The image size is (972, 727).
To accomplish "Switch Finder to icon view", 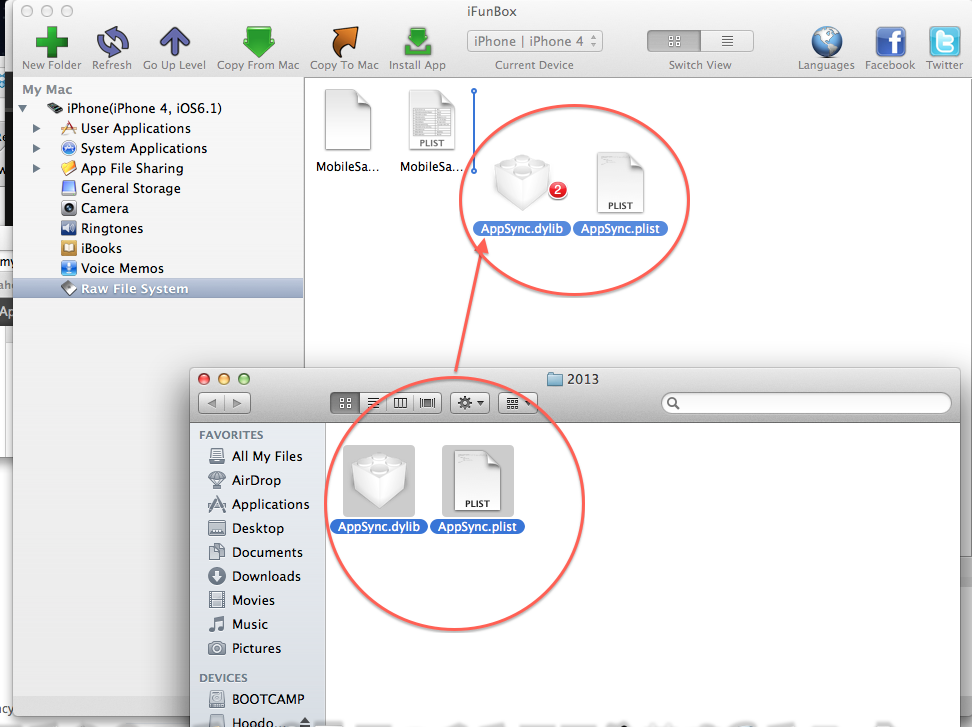I will (x=345, y=403).
